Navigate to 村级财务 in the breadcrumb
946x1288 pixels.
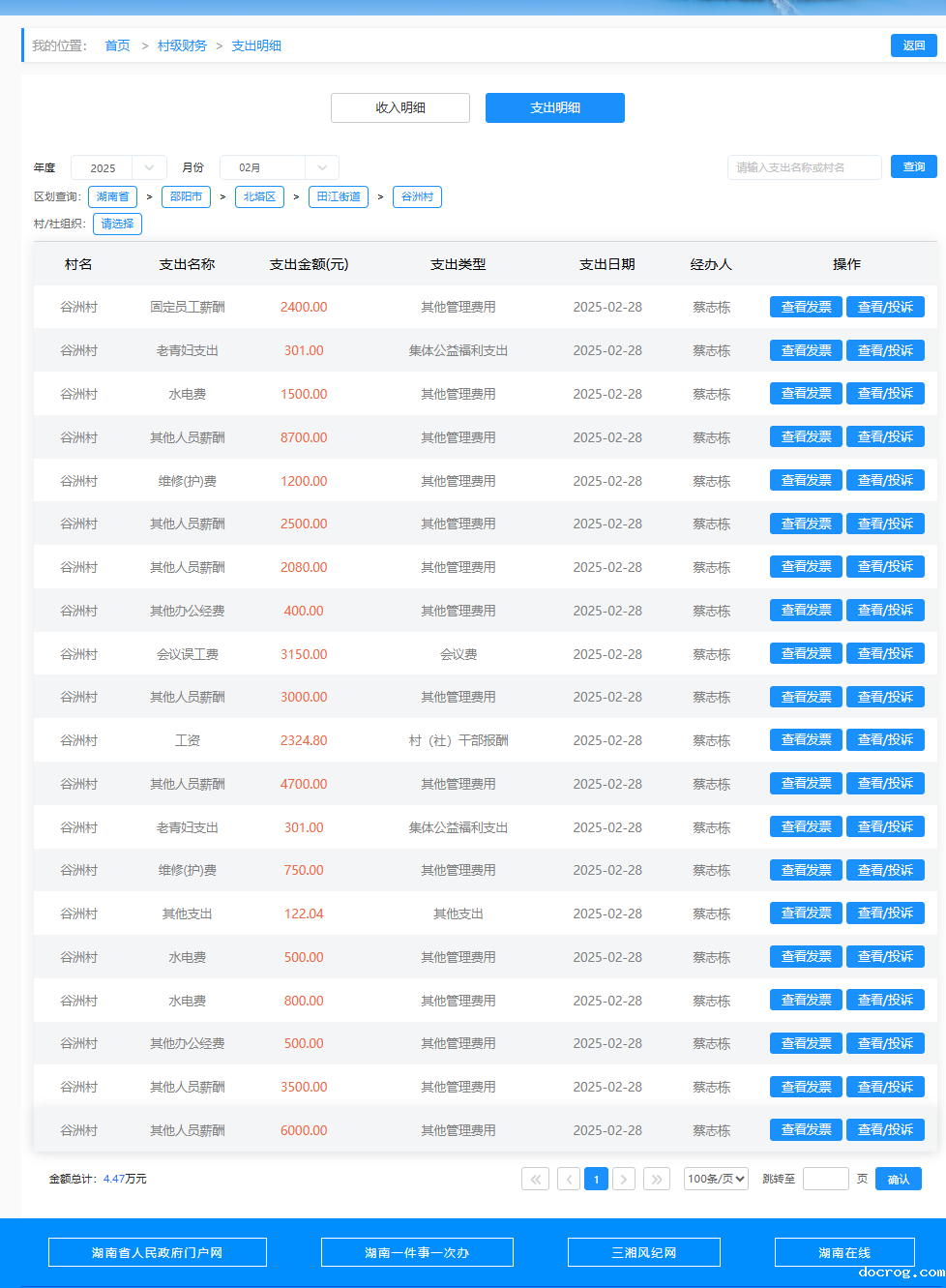tap(182, 45)
